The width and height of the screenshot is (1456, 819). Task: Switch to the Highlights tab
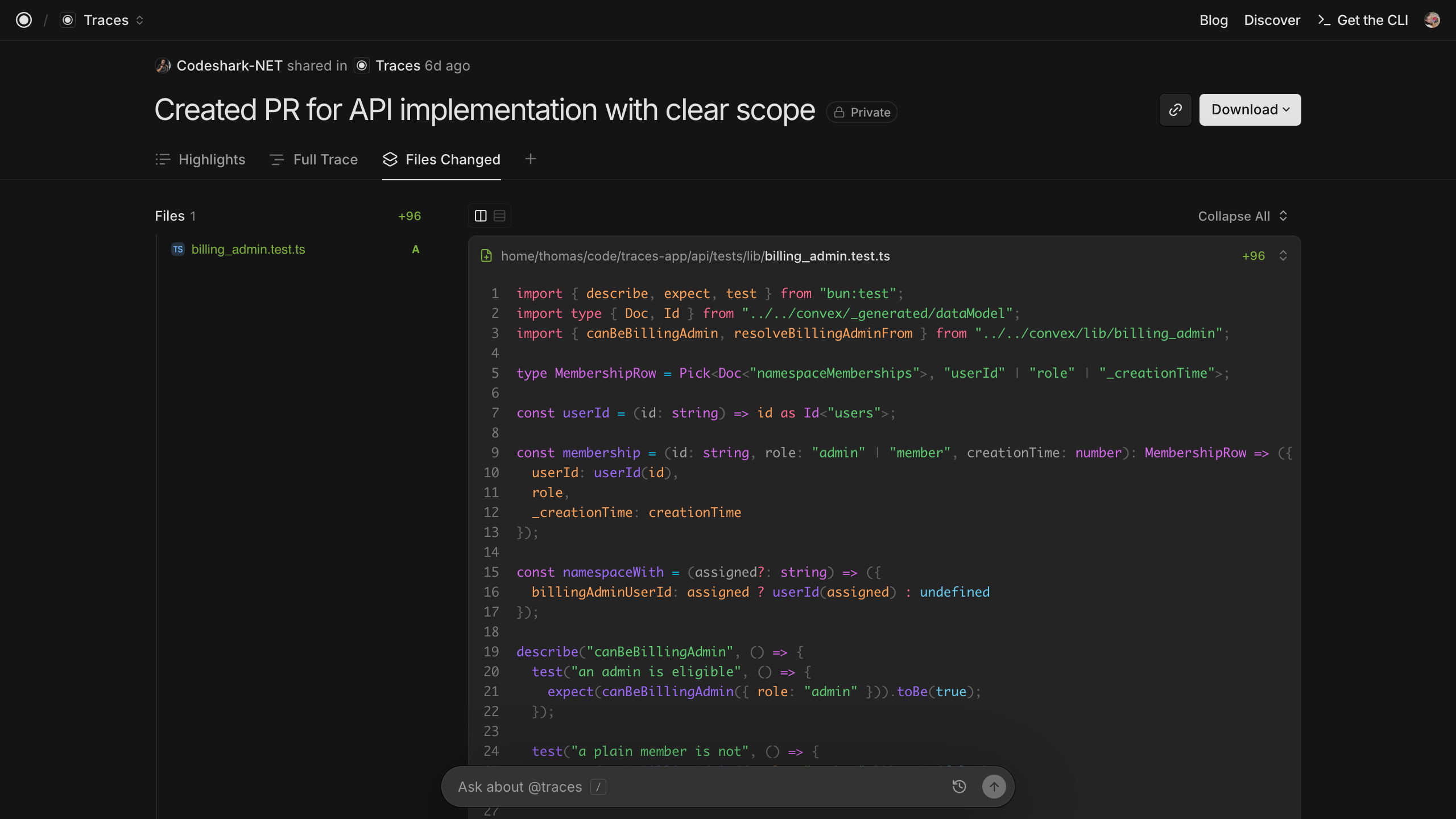tap(200, 160)
